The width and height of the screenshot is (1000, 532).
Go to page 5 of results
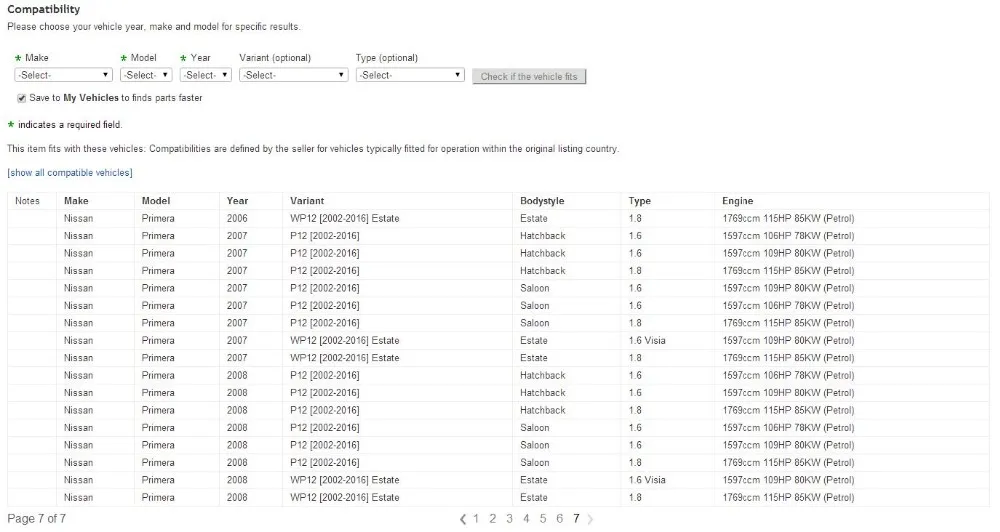click(x=543, y=519)
